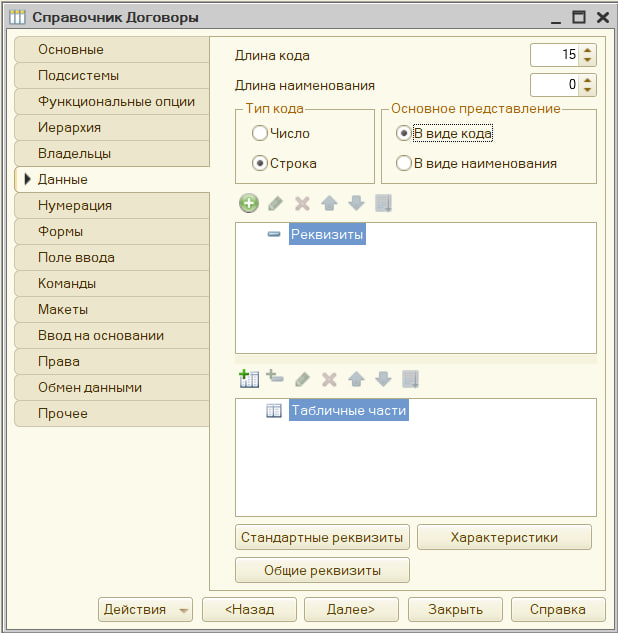Open the Поле ввода tab
The height and width of the screenshot is (633, 618).
112,258
